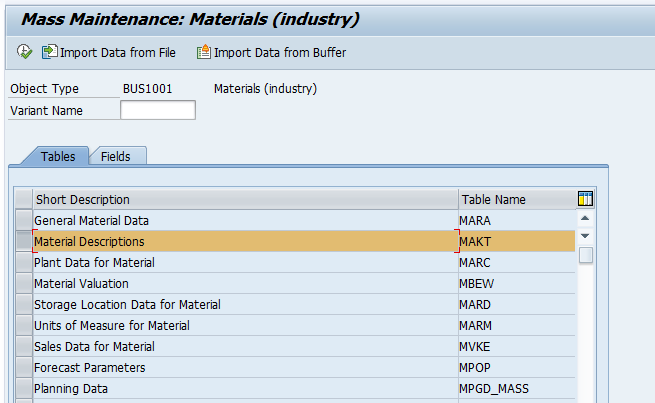This screenshot has width=655, height=403.
Task: Click the Table Name column header
Action: click(515, 199)
